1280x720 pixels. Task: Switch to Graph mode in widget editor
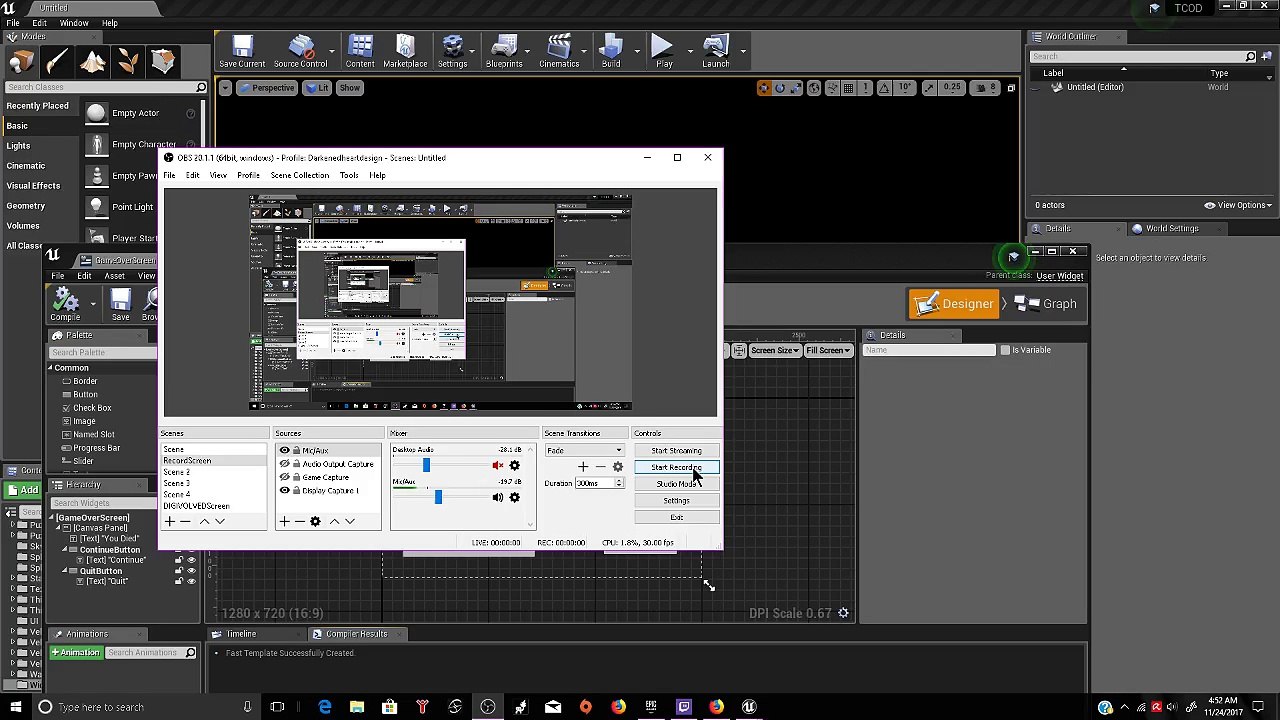pyautogui.click(x=1047, y=304)
